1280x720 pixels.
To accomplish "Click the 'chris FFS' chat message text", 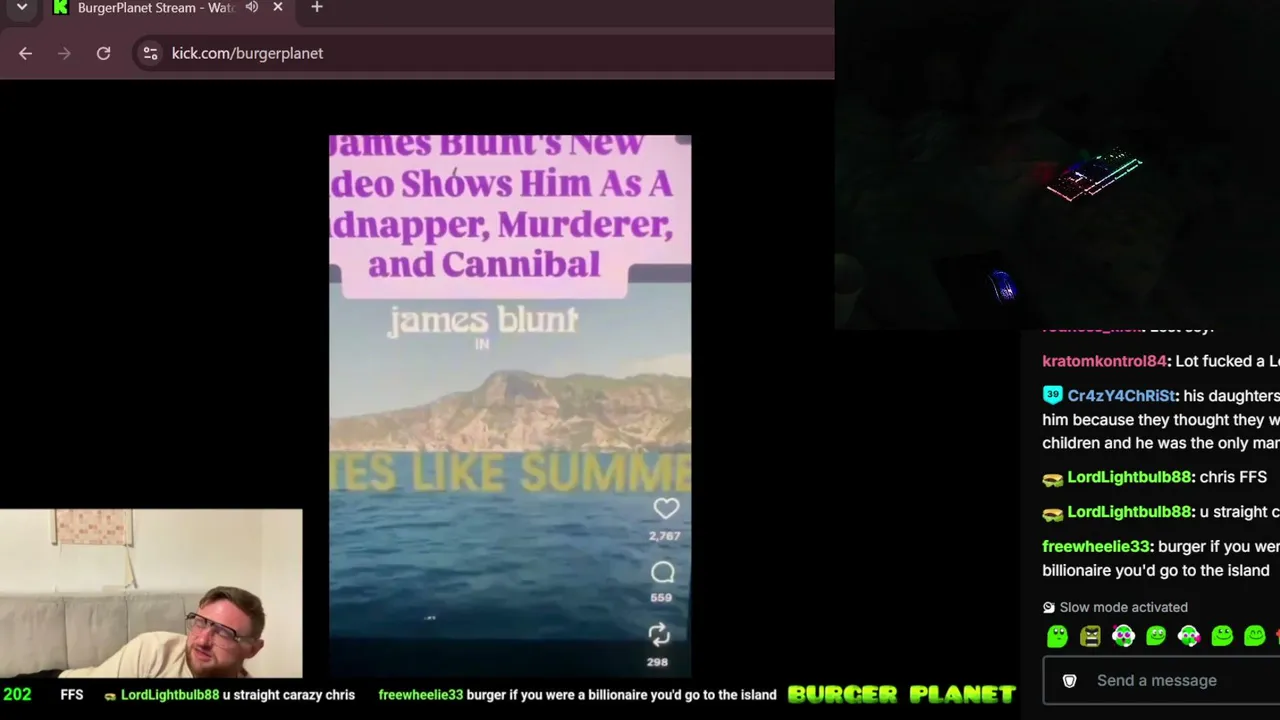I will 1233,478.
